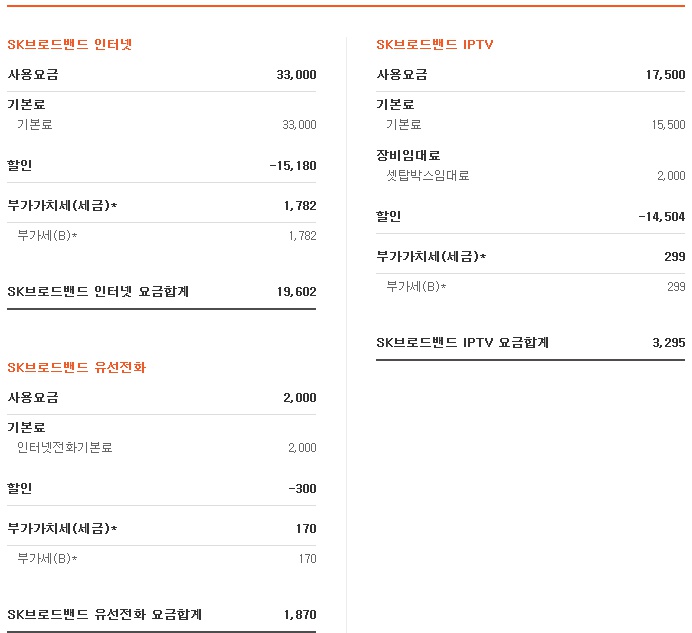Select the 유선전화 요금합계 total 1,870
Image resolution: width=692 pixels, height=633 pixels.
(x=299, y=615)
